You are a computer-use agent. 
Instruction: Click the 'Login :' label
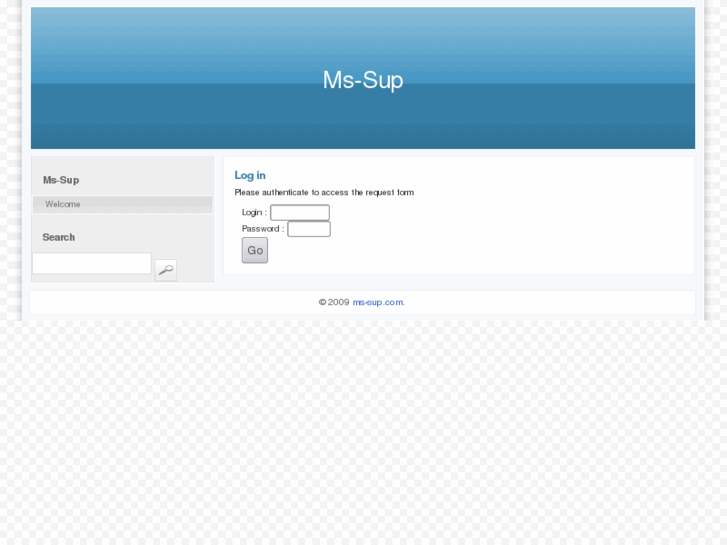[254, 212]
